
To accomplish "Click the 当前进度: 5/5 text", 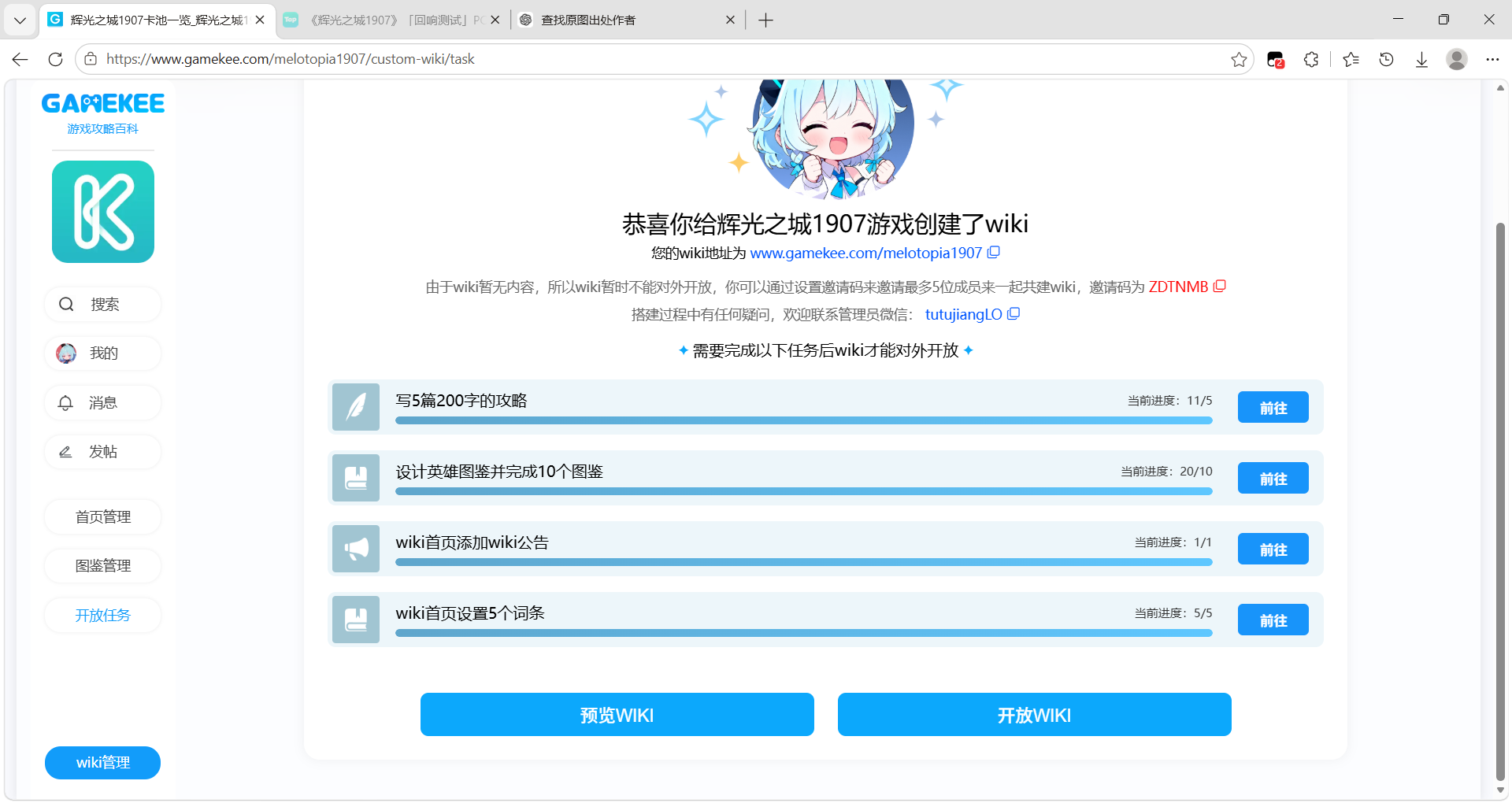I will tap(1173, 613).
